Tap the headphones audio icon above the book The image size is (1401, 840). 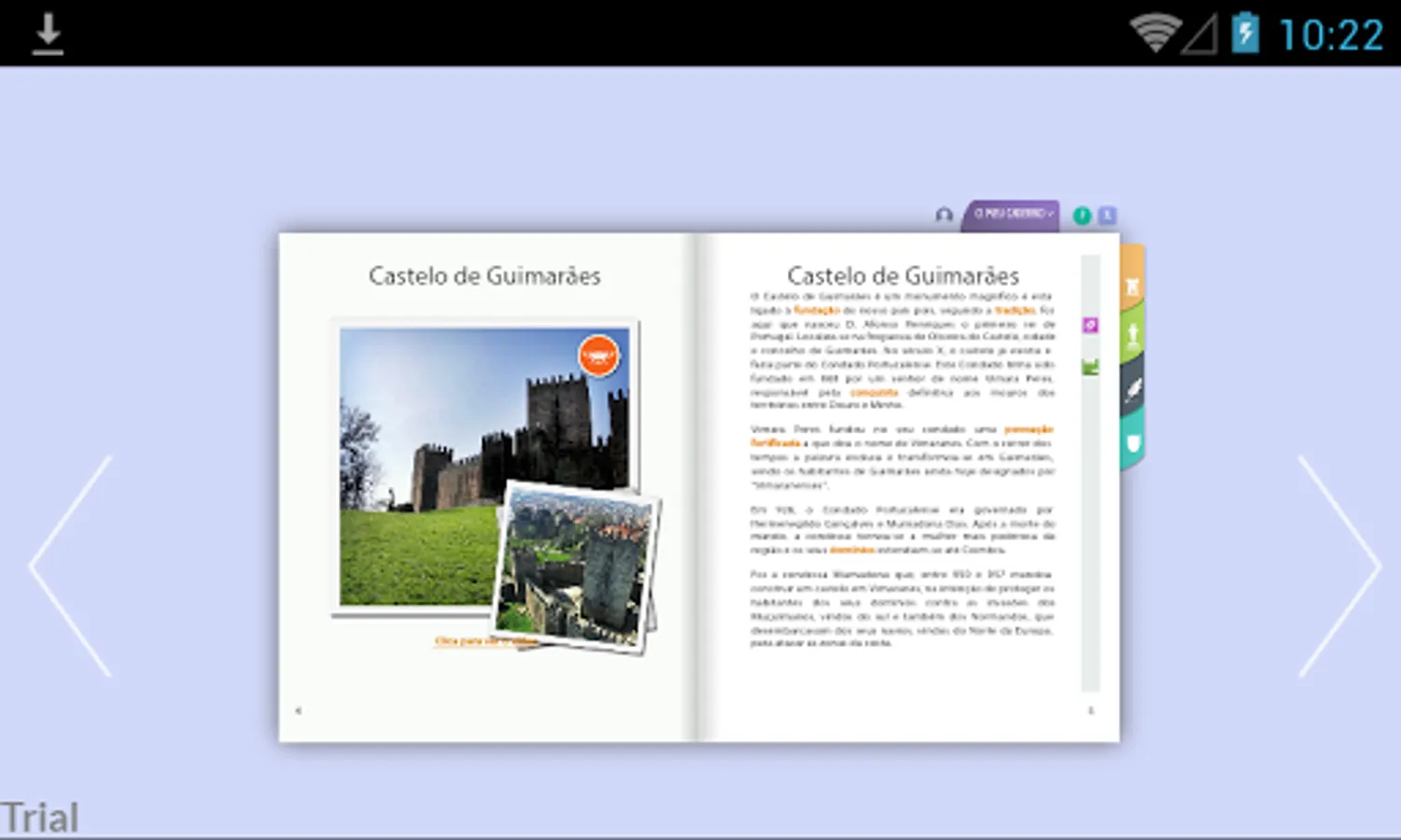pyautogui.click(x=944, y=216)
